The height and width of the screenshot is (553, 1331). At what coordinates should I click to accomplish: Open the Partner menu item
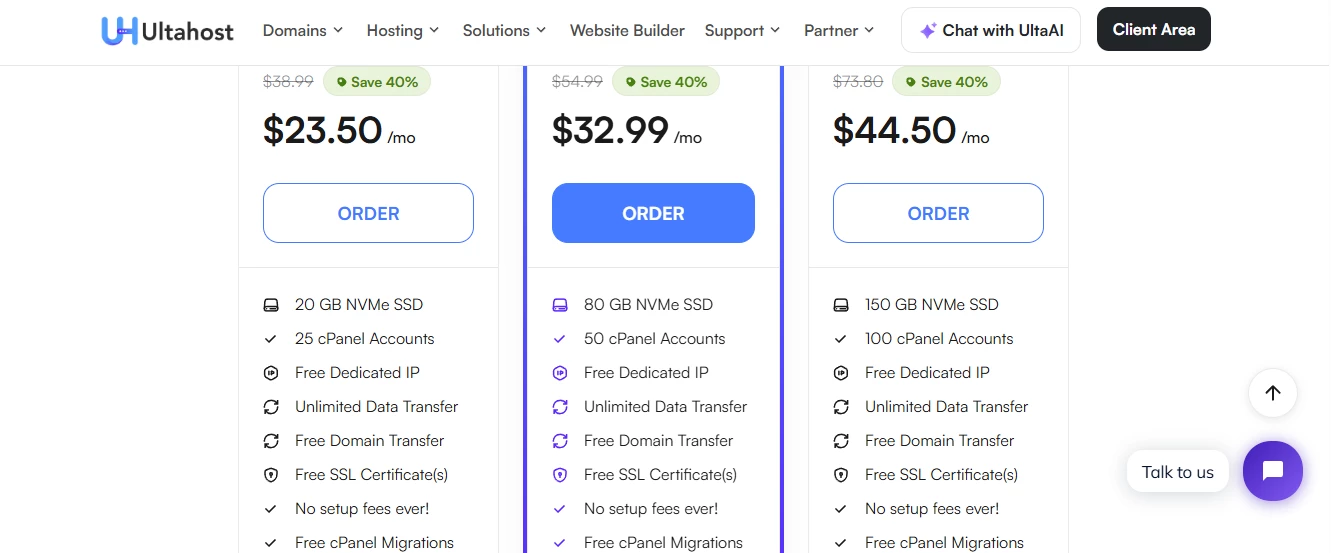tap(839, 30)
